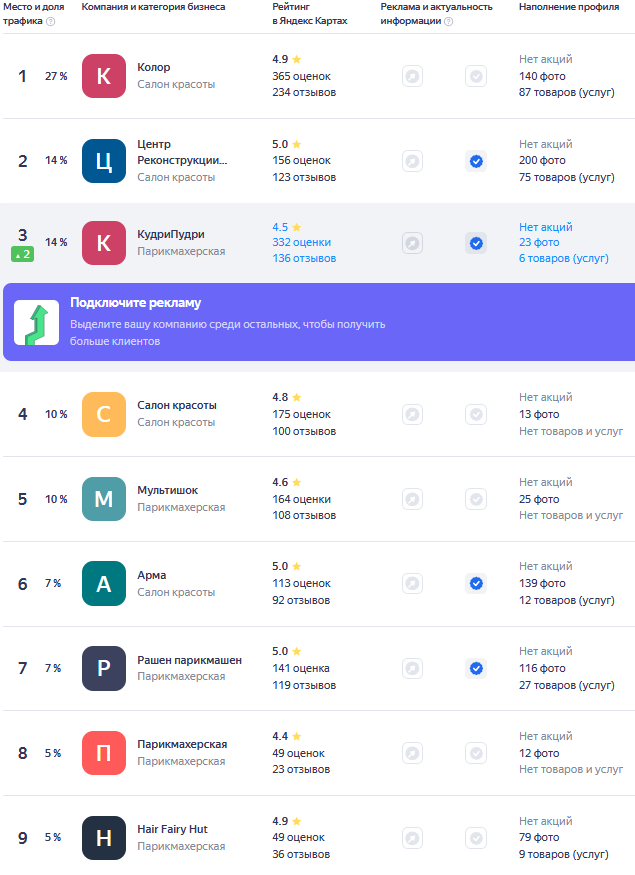The height and width of the screenshot is (875, 635).
Task: Click the Рейтинг в Яндекс Картах column header
Action: point(310,14)
